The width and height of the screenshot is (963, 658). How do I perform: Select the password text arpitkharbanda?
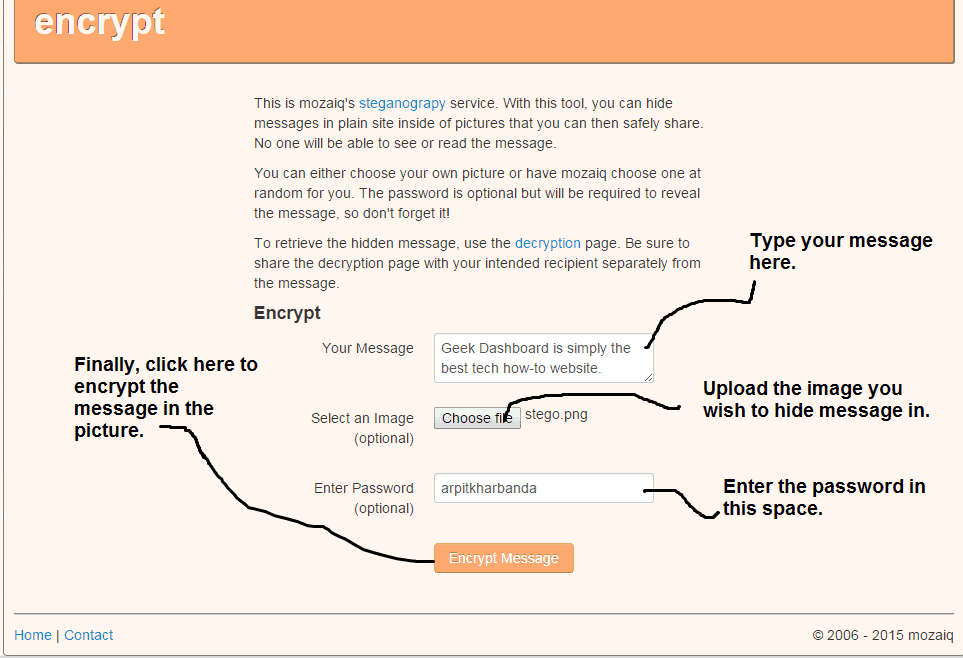[488, 488]
